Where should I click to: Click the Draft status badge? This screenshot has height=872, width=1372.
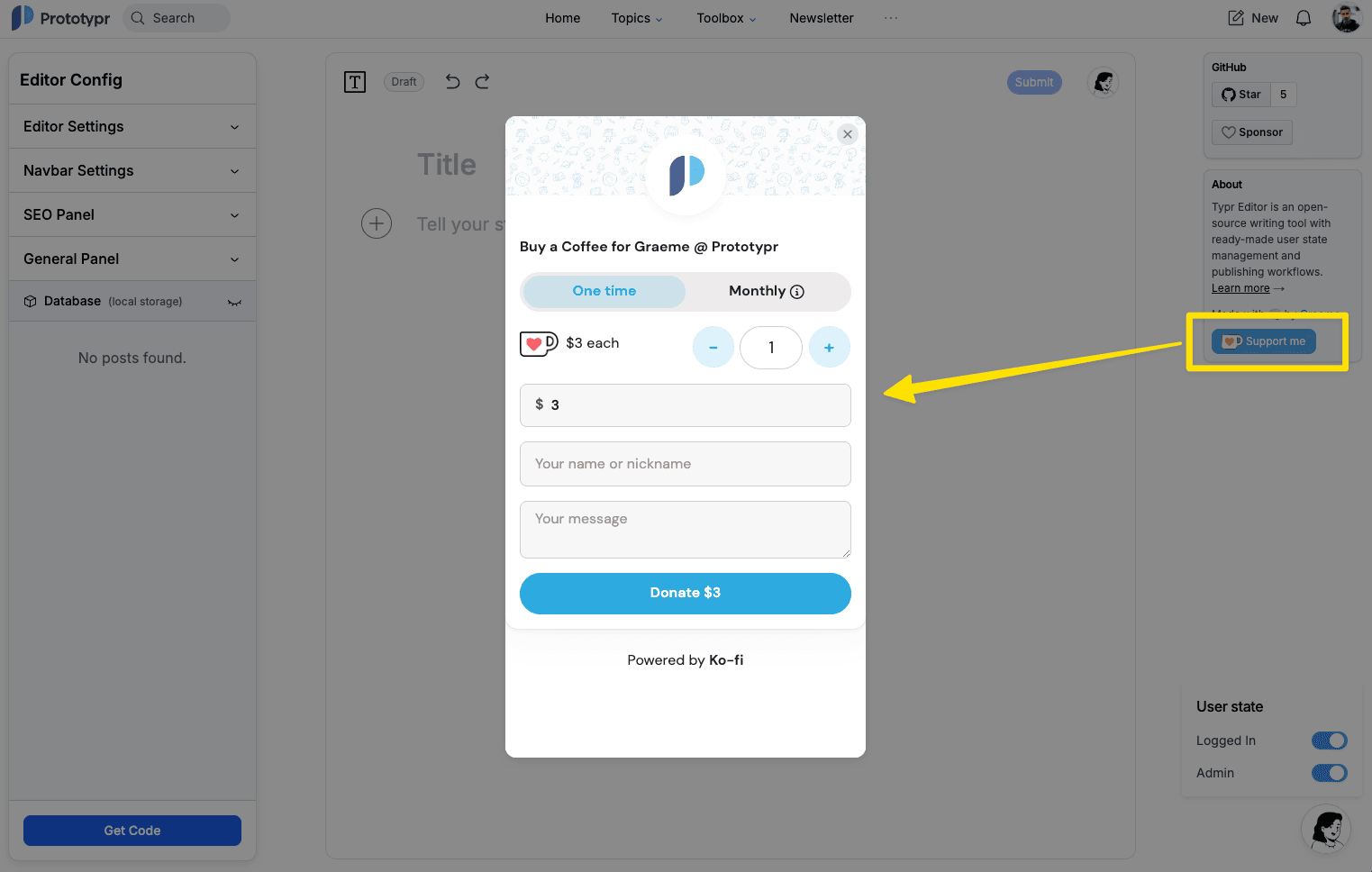pos(404,82)
